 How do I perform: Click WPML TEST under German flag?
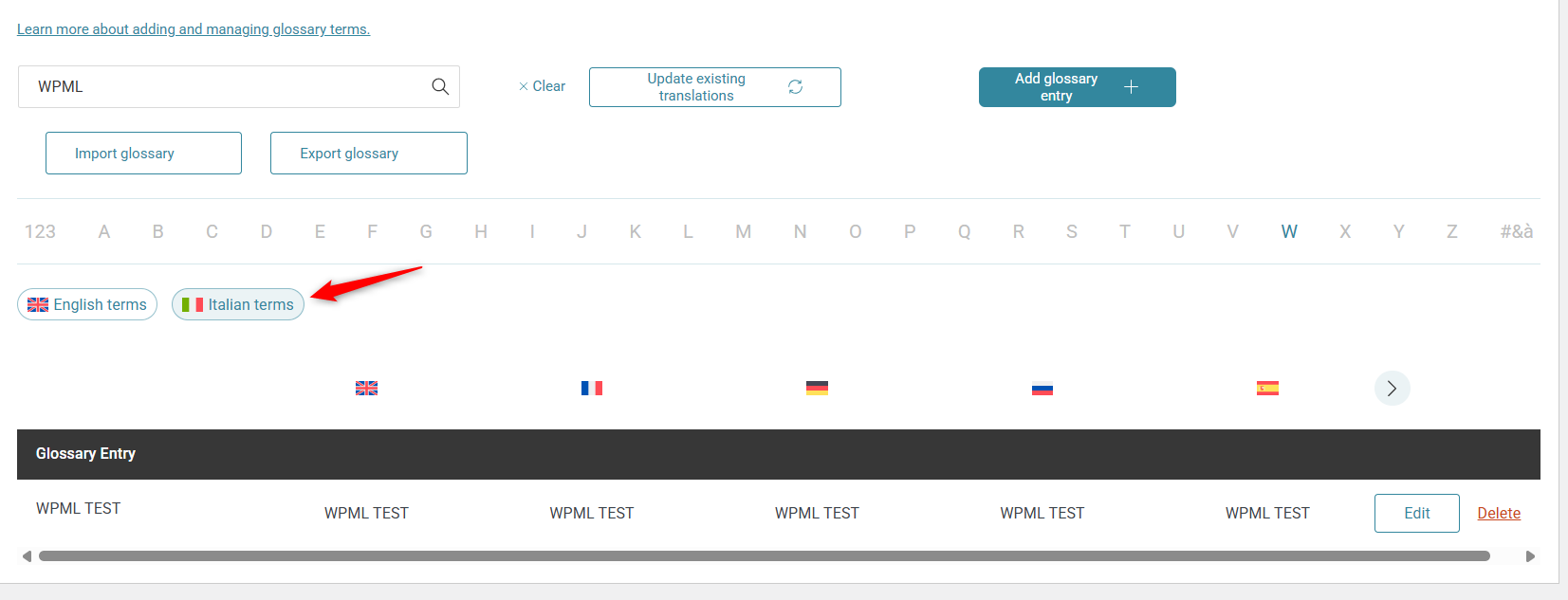coord(817,513)
